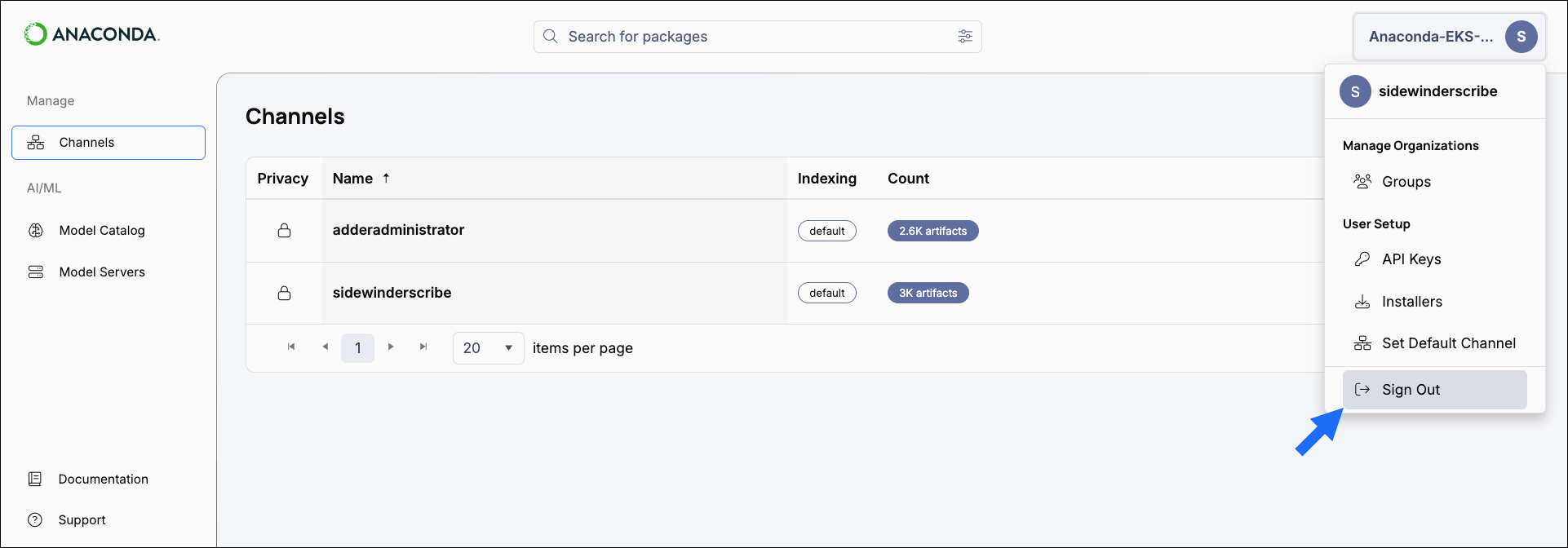Open sidewinderscribe channel row

click(785, 293)
